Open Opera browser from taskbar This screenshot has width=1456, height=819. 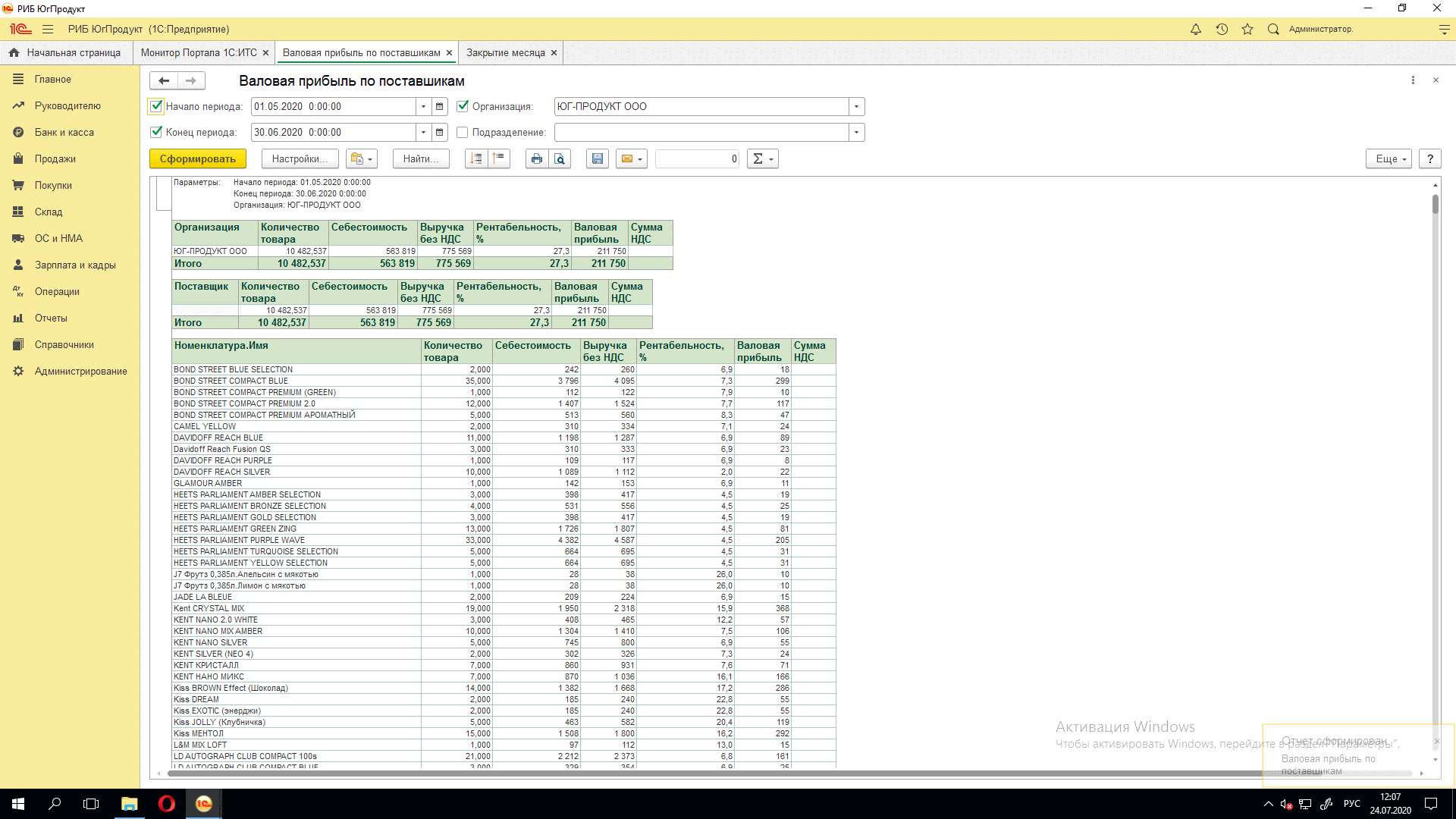166,804
